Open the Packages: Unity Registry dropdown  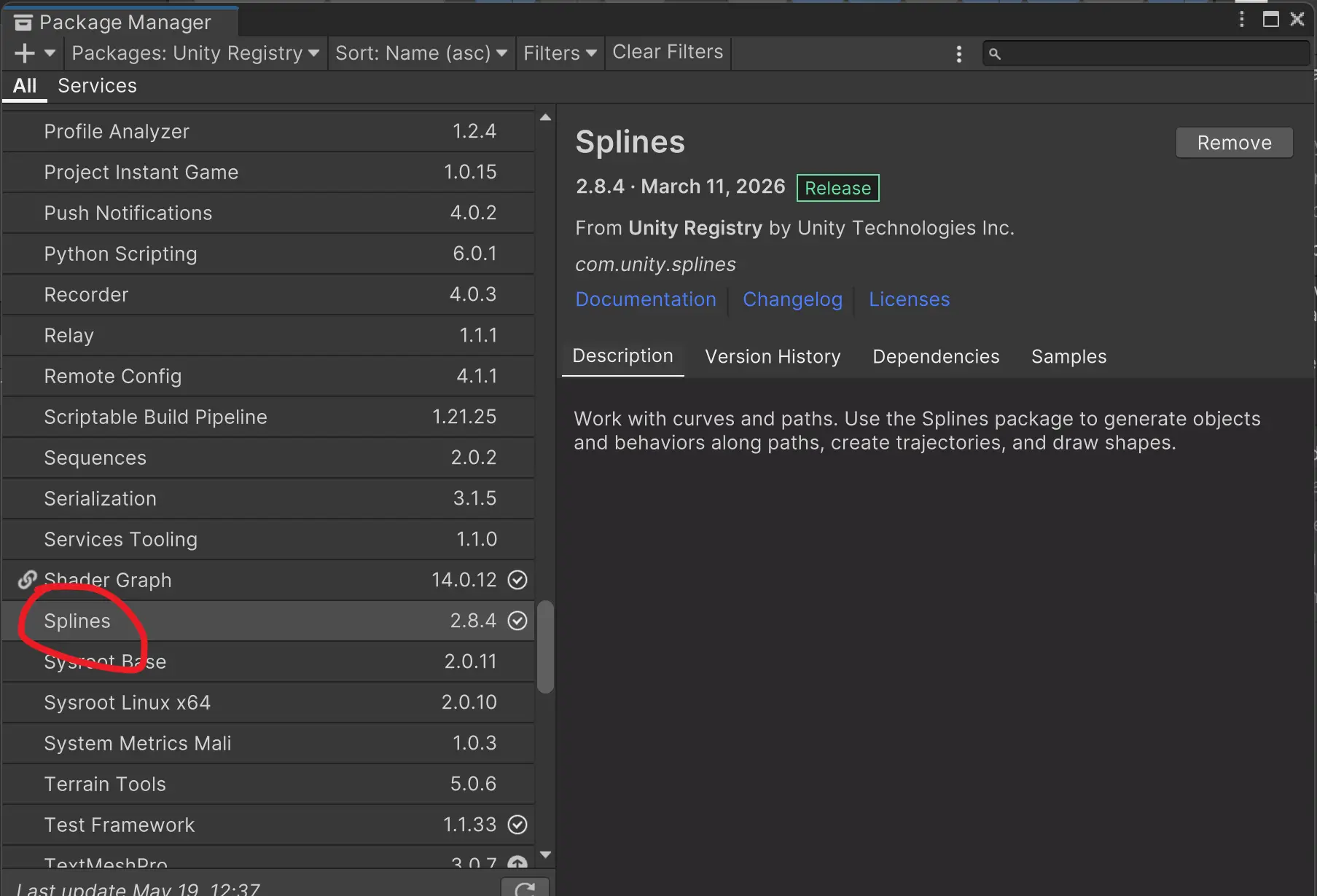pos(195,53)
